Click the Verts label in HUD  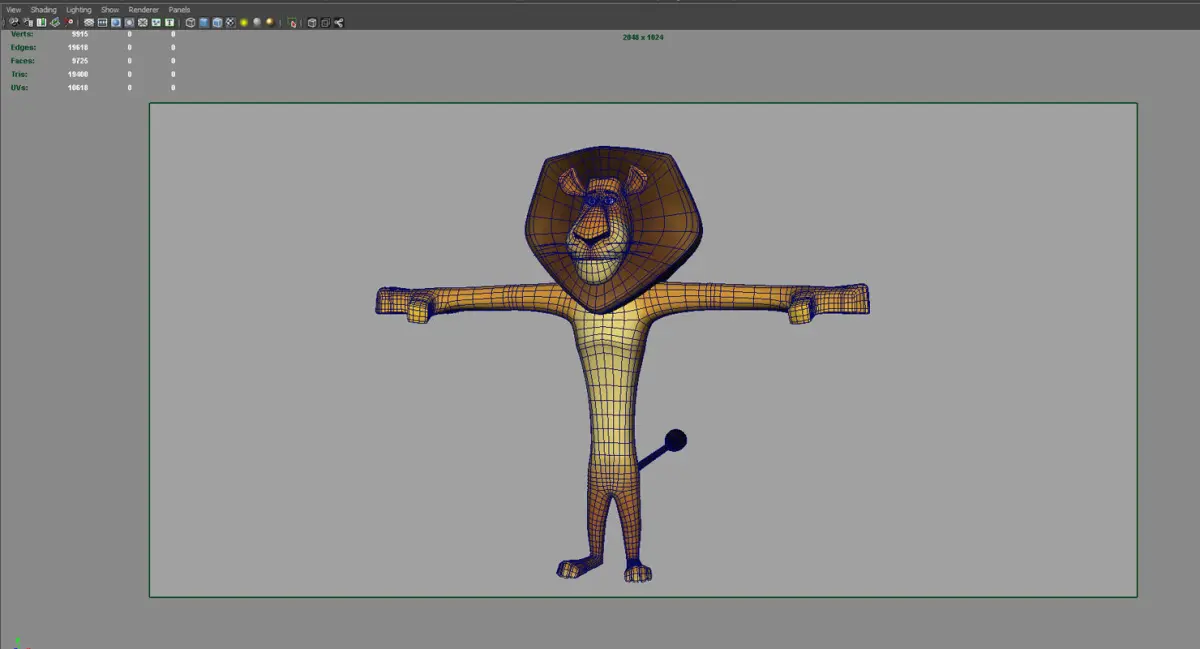pyautogui.click(x=21, y=34)
